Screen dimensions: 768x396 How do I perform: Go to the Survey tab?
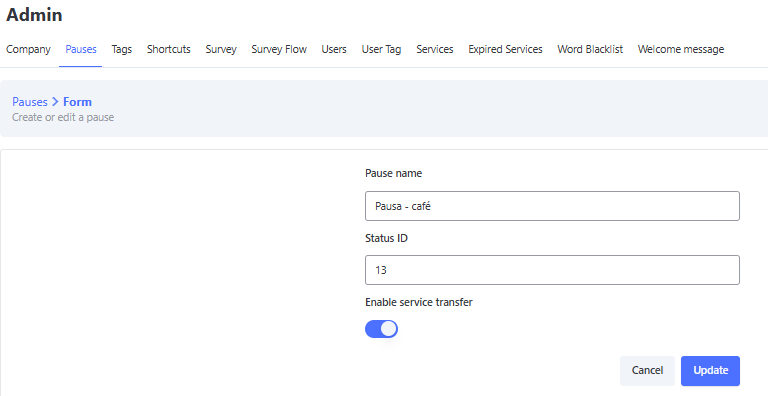(221, 49)
